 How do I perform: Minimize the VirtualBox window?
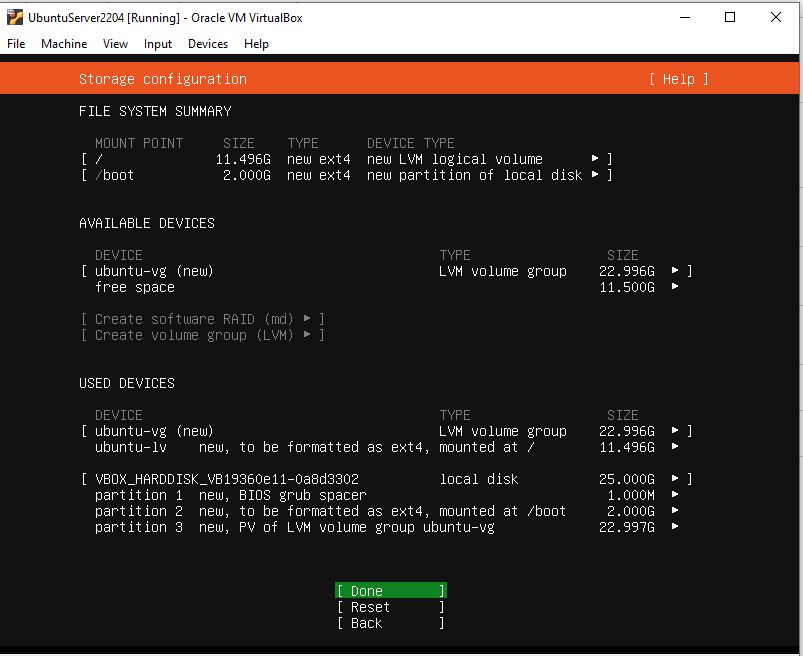coord(685,17)
